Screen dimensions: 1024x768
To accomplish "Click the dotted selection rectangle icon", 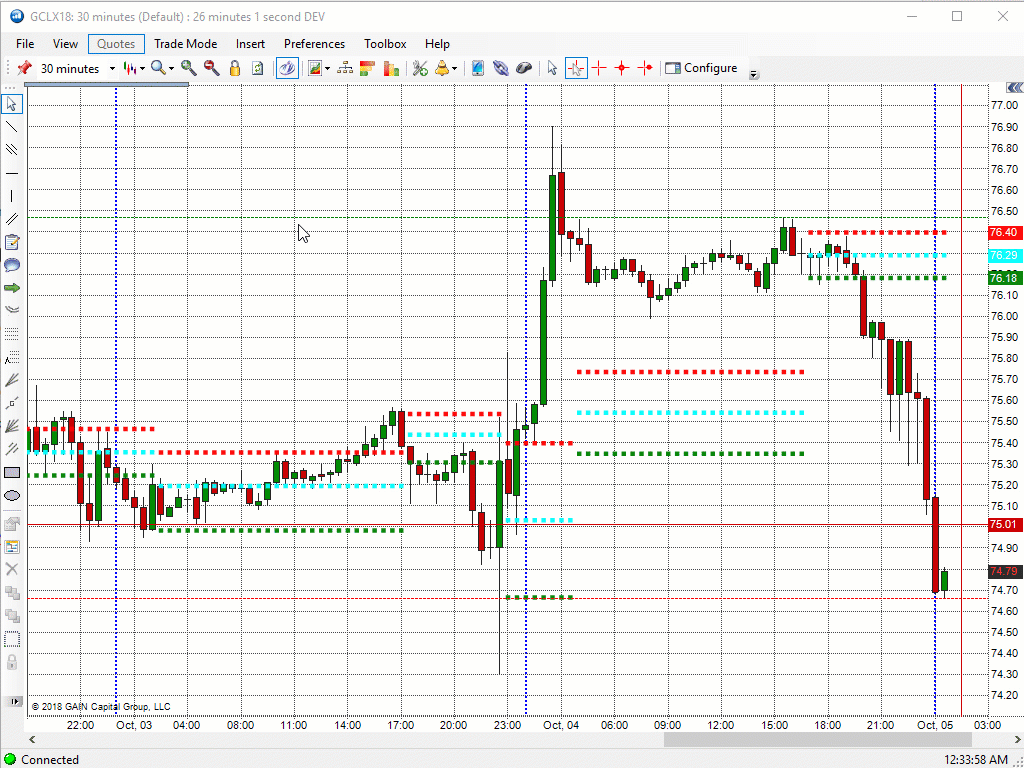I will coord(12,639).
